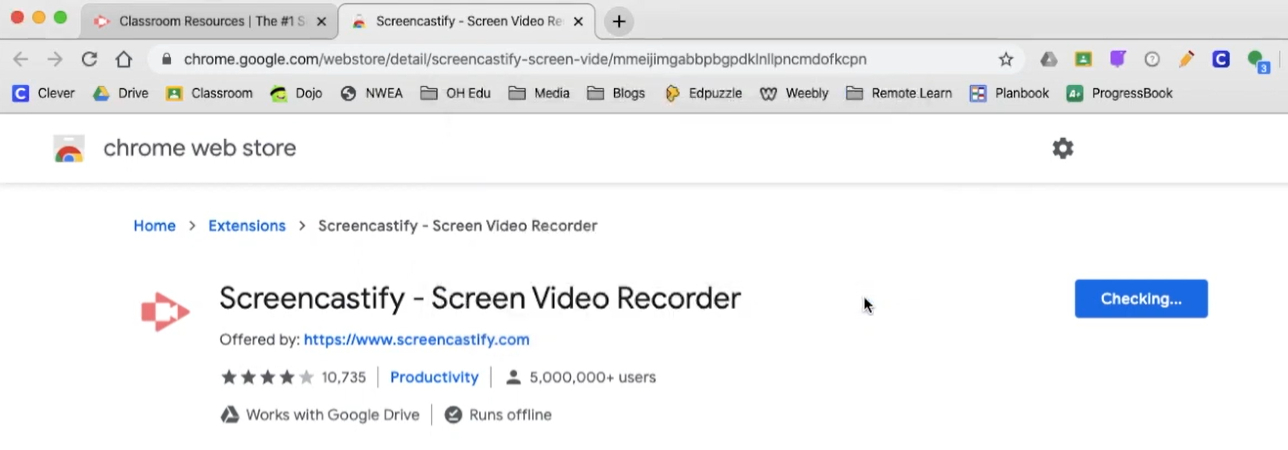Click the Screencastify extension logo
This screenshot has width=1288, height=450.
click(x=165, y=312)
